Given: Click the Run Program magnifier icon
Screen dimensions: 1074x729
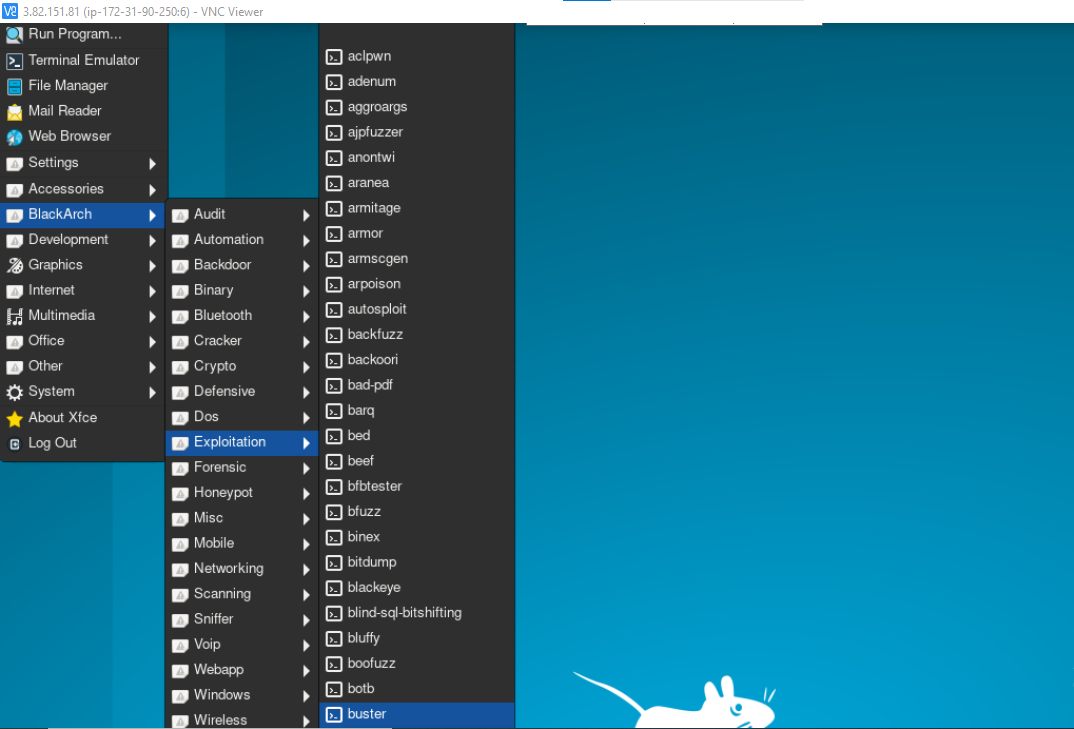Looking at the screenshot, I should 14,34.
